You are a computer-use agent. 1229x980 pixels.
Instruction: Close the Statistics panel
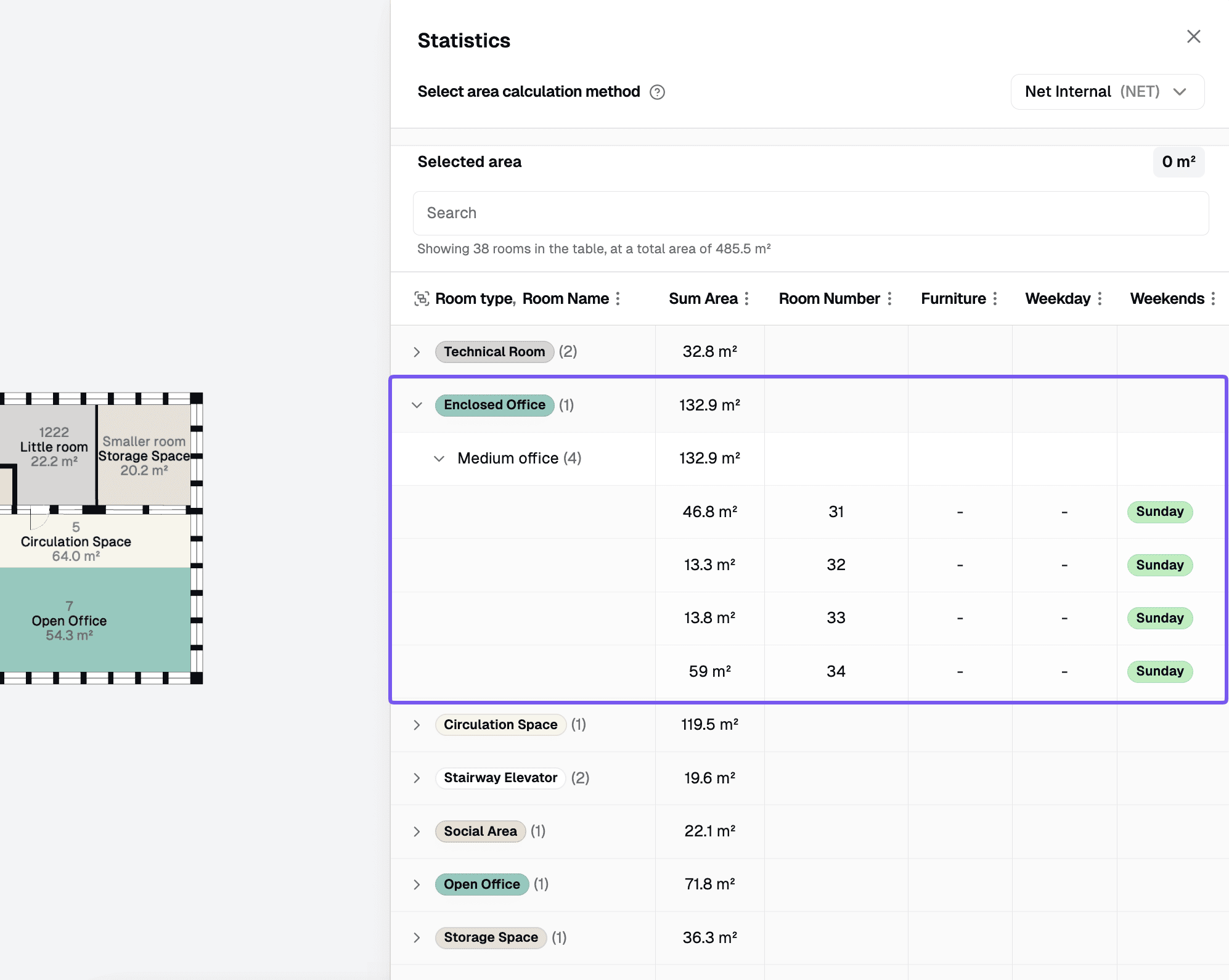(x=1193, y=37)
